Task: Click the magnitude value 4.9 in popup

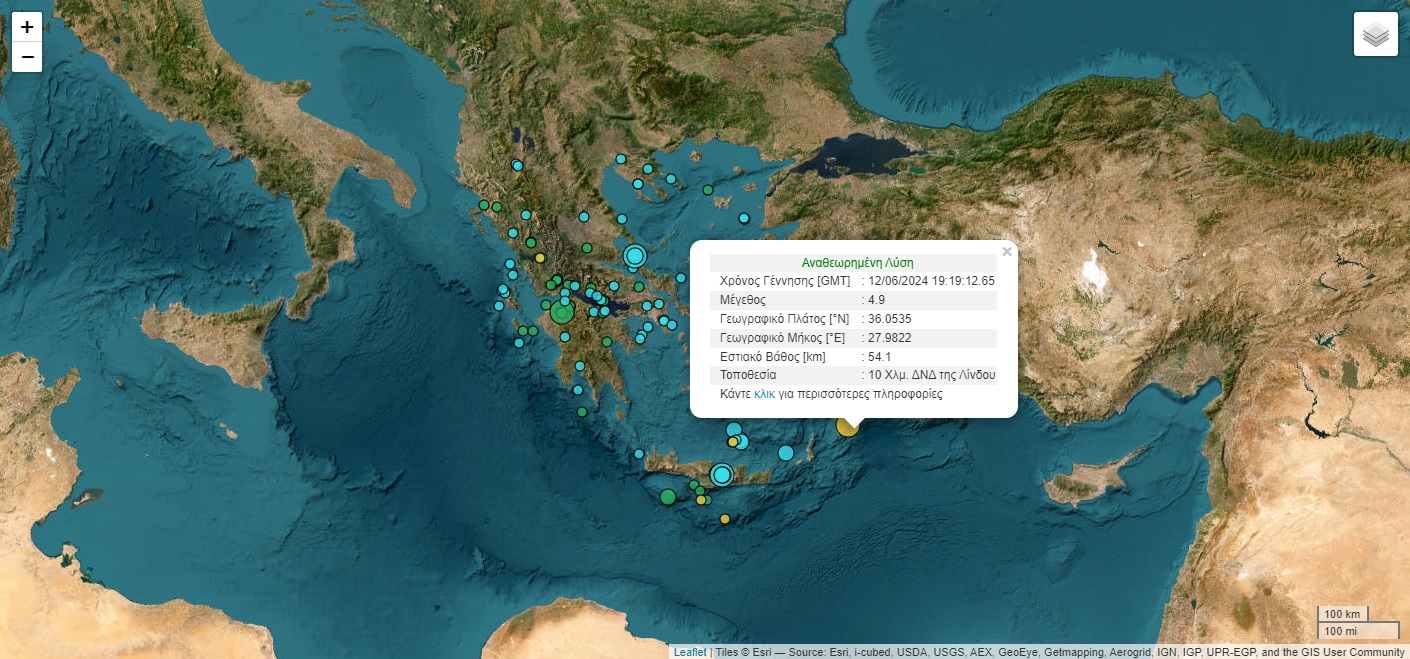Action: point(877,299)
